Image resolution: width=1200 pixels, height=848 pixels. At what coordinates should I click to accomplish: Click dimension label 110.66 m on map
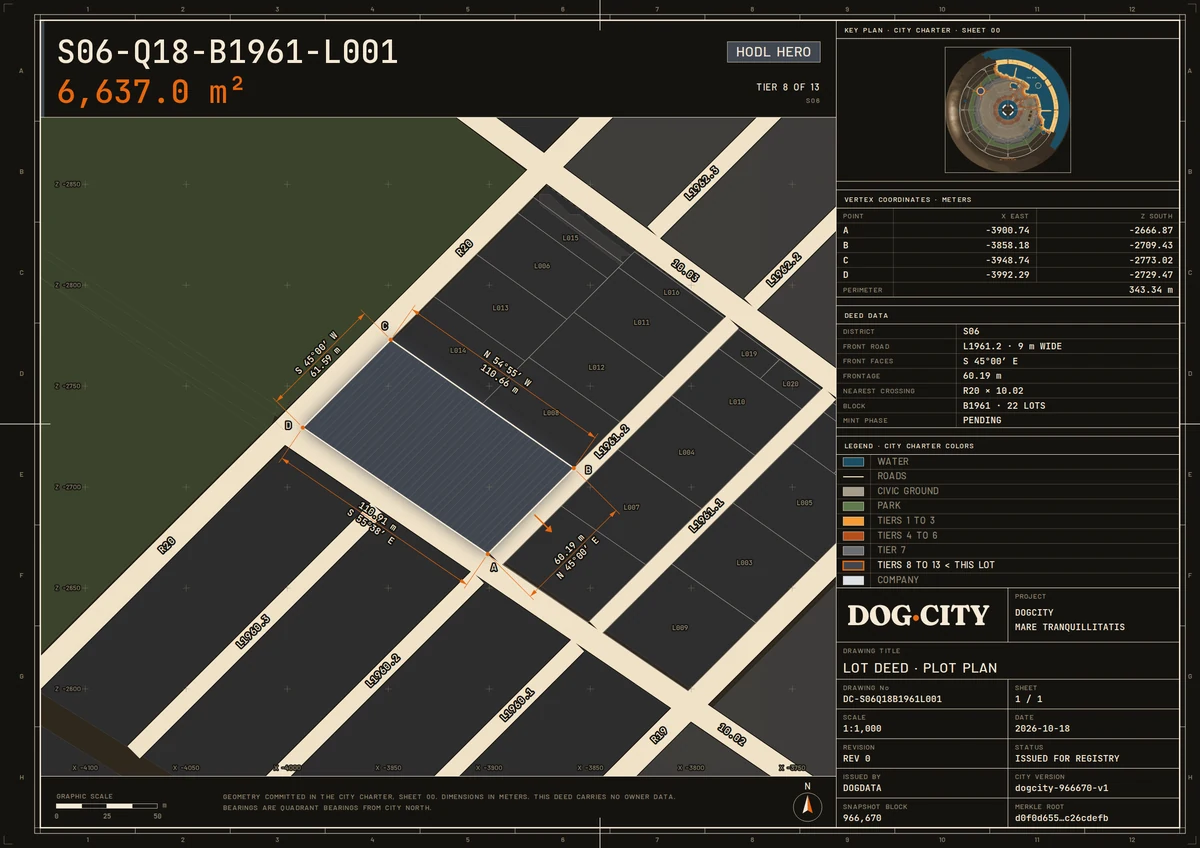[500, 381]
